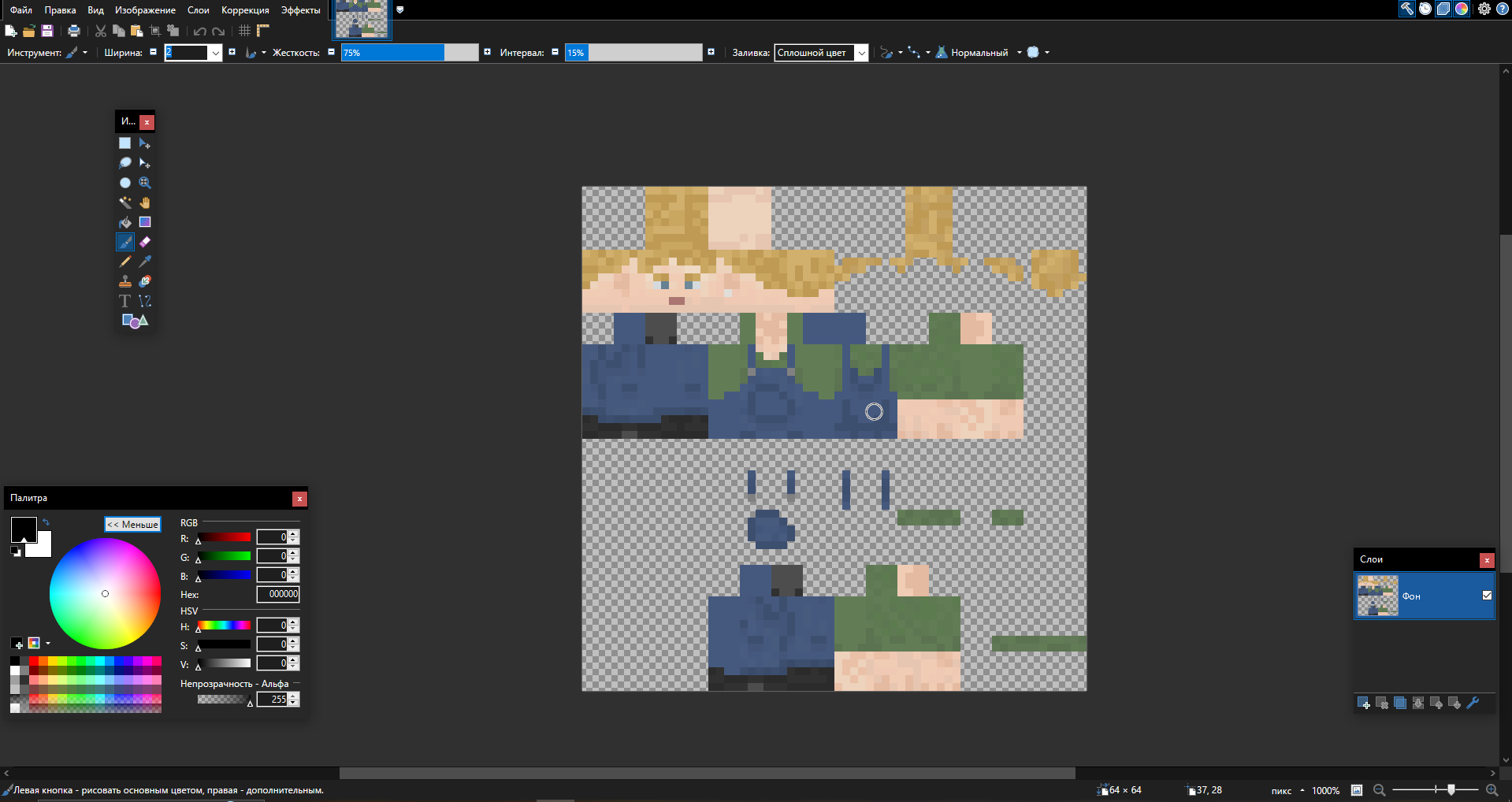This screenshot has width=1512, height=802.
Task: Select the Color Picker eyedropper tool
Action: point(145,262)
